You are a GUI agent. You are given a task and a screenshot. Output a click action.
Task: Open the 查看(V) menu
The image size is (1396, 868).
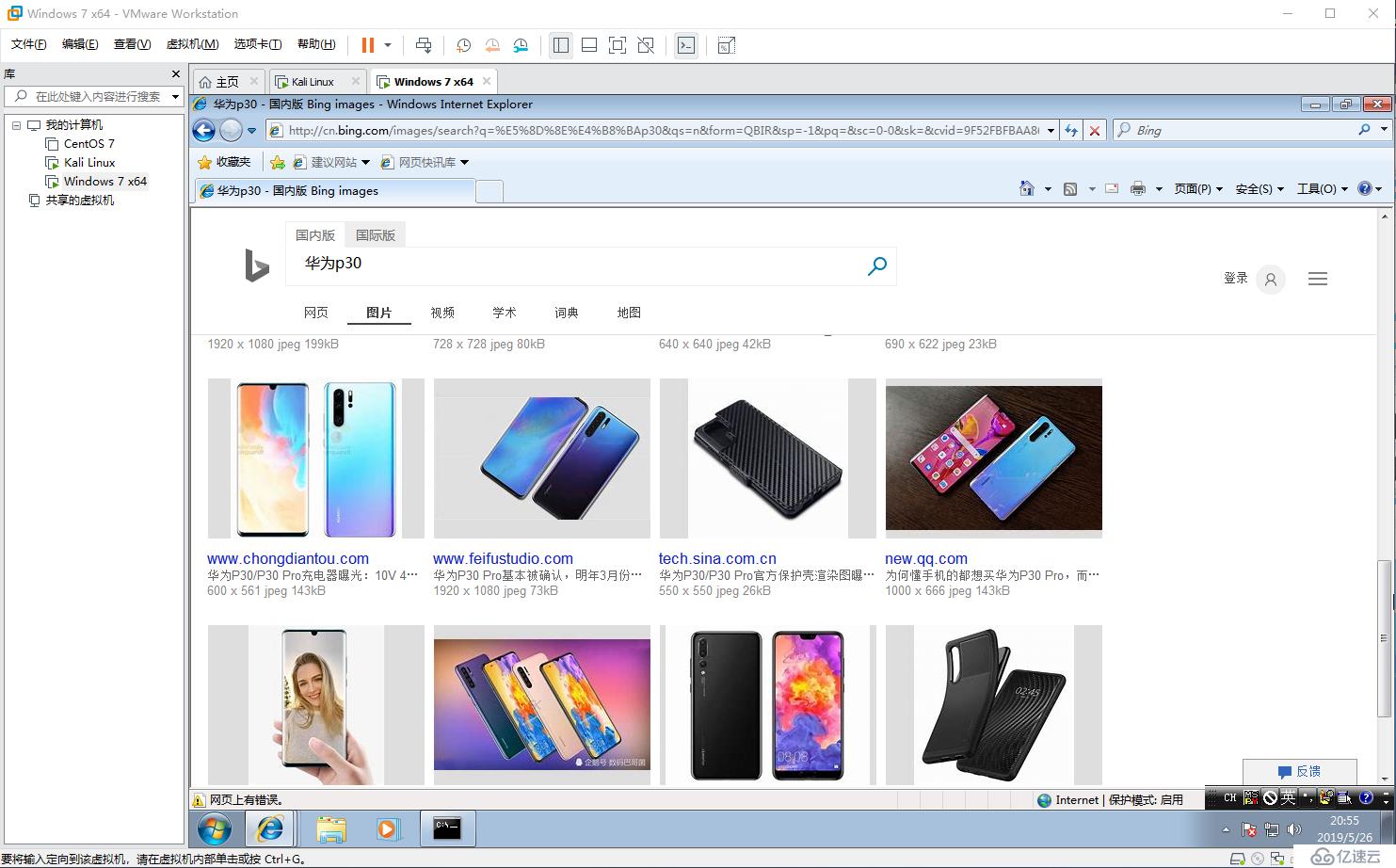(x=132, y=44)
